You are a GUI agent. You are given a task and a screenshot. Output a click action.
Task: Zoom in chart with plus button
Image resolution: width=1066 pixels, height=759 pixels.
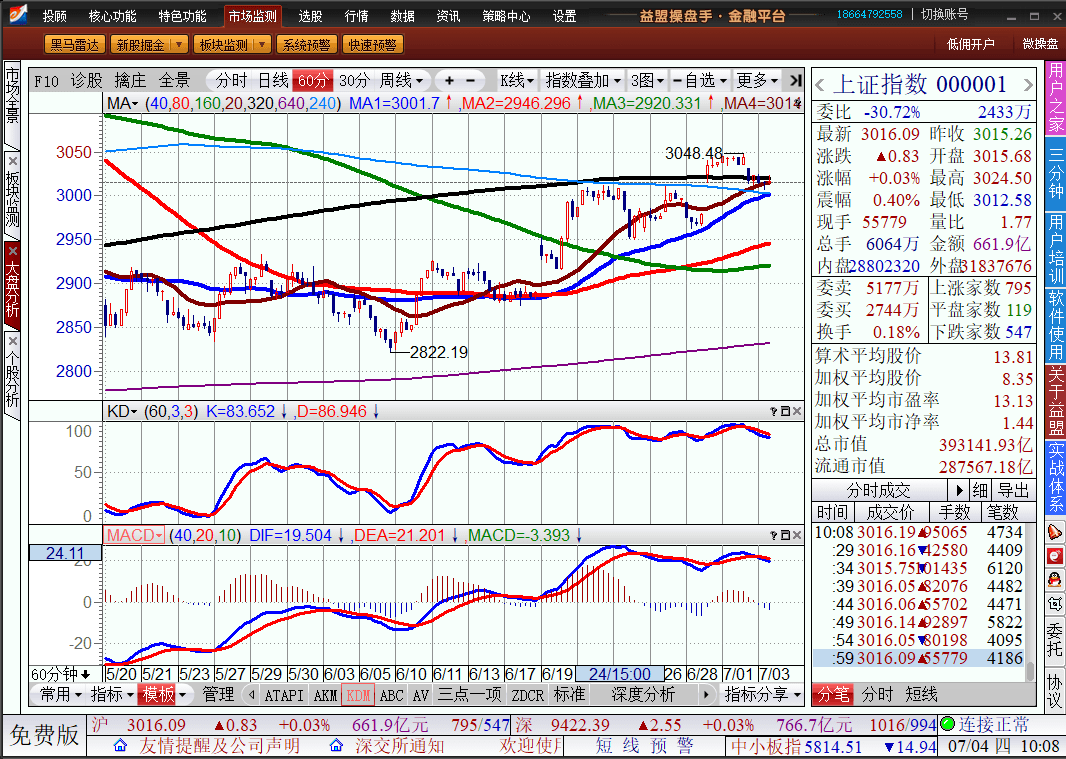tap(449, 81)
